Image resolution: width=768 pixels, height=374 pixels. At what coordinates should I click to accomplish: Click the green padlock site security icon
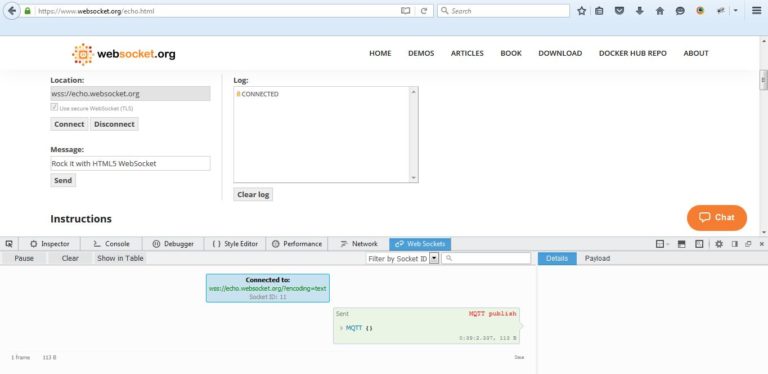tap(27, 11)
